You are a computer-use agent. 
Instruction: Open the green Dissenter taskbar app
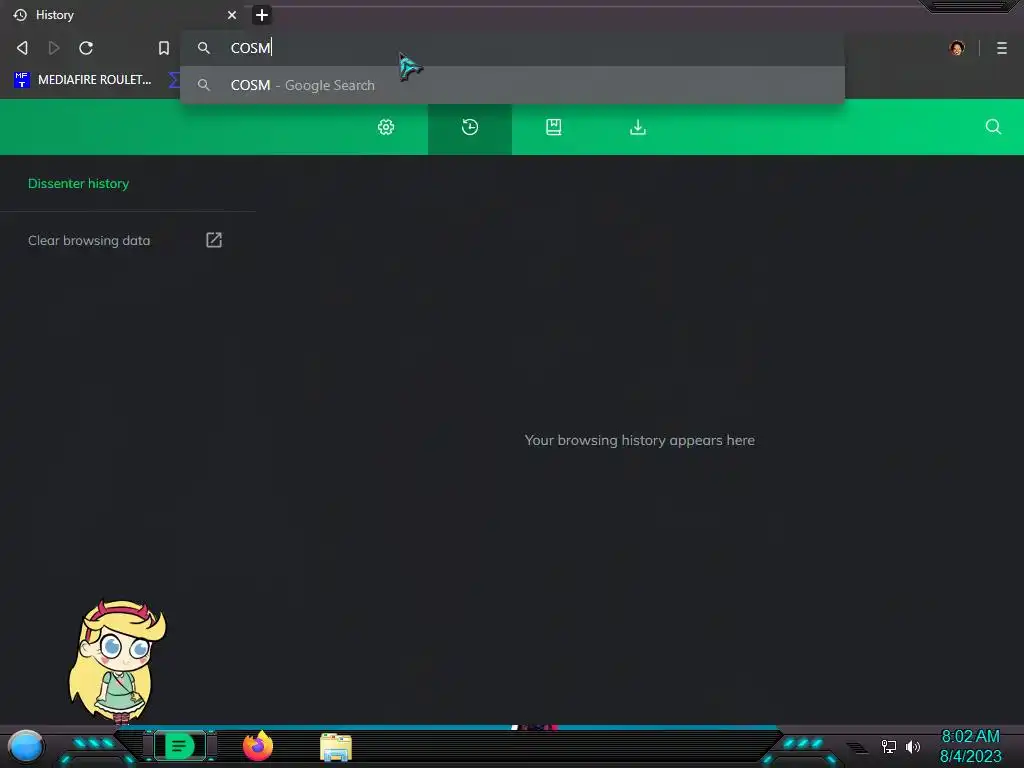coord(180,746)
